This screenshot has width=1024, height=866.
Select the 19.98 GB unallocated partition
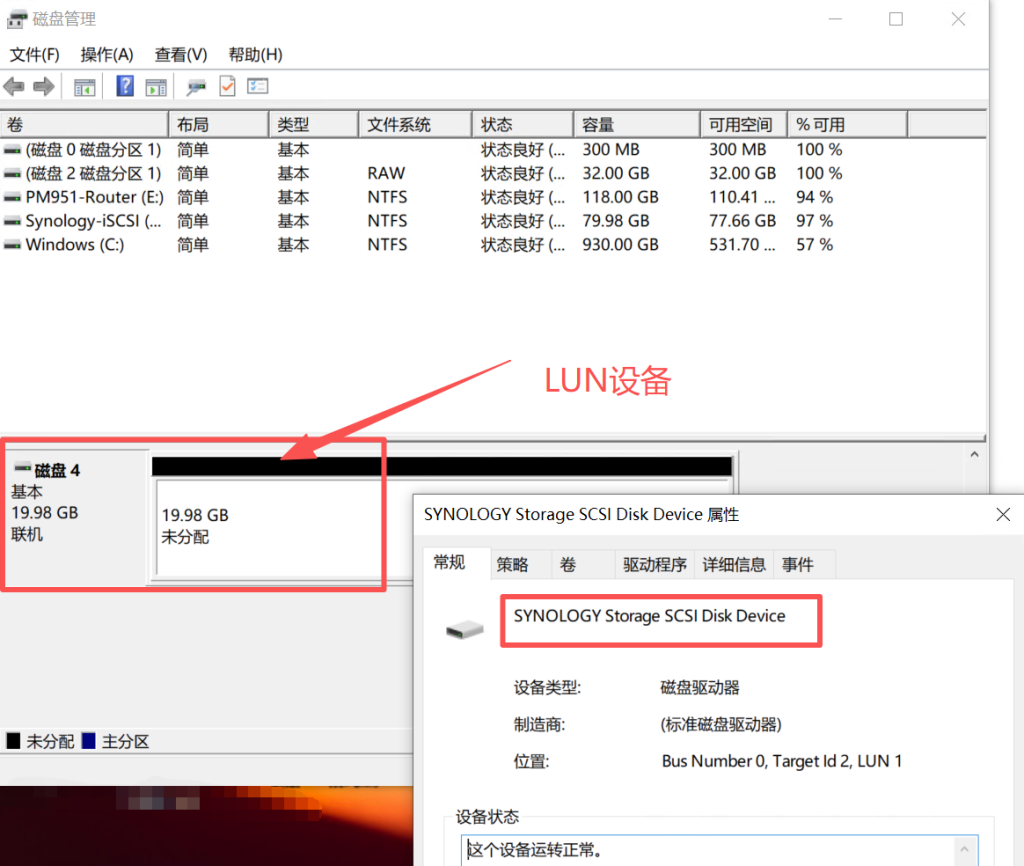point(270,527)
